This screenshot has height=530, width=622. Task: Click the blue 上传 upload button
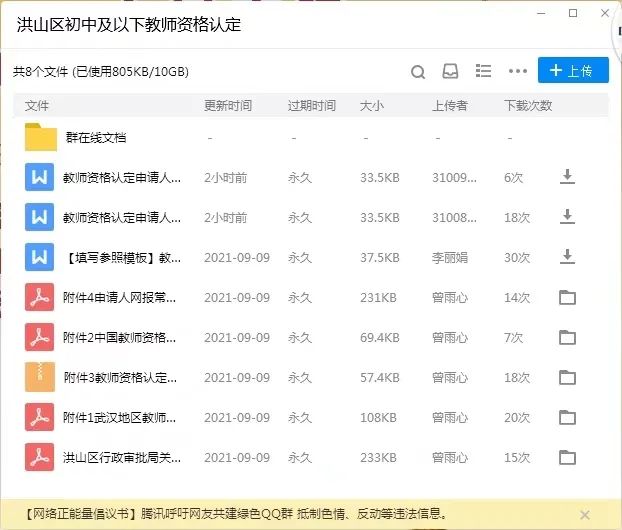pos(572,70)
